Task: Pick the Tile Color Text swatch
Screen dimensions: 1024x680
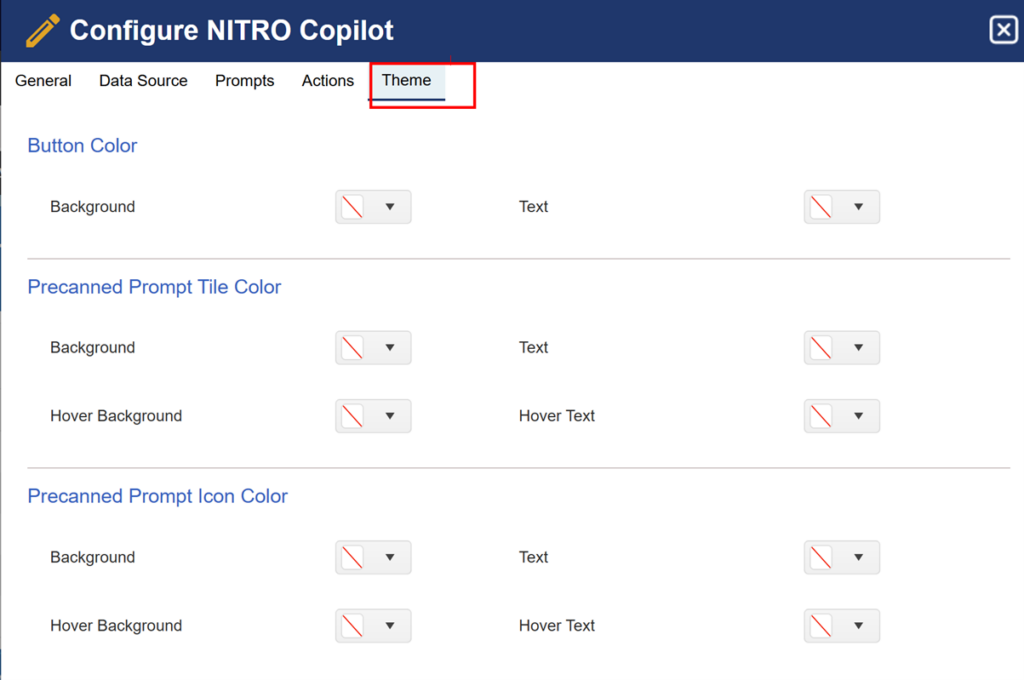Action: click(821, 348)
